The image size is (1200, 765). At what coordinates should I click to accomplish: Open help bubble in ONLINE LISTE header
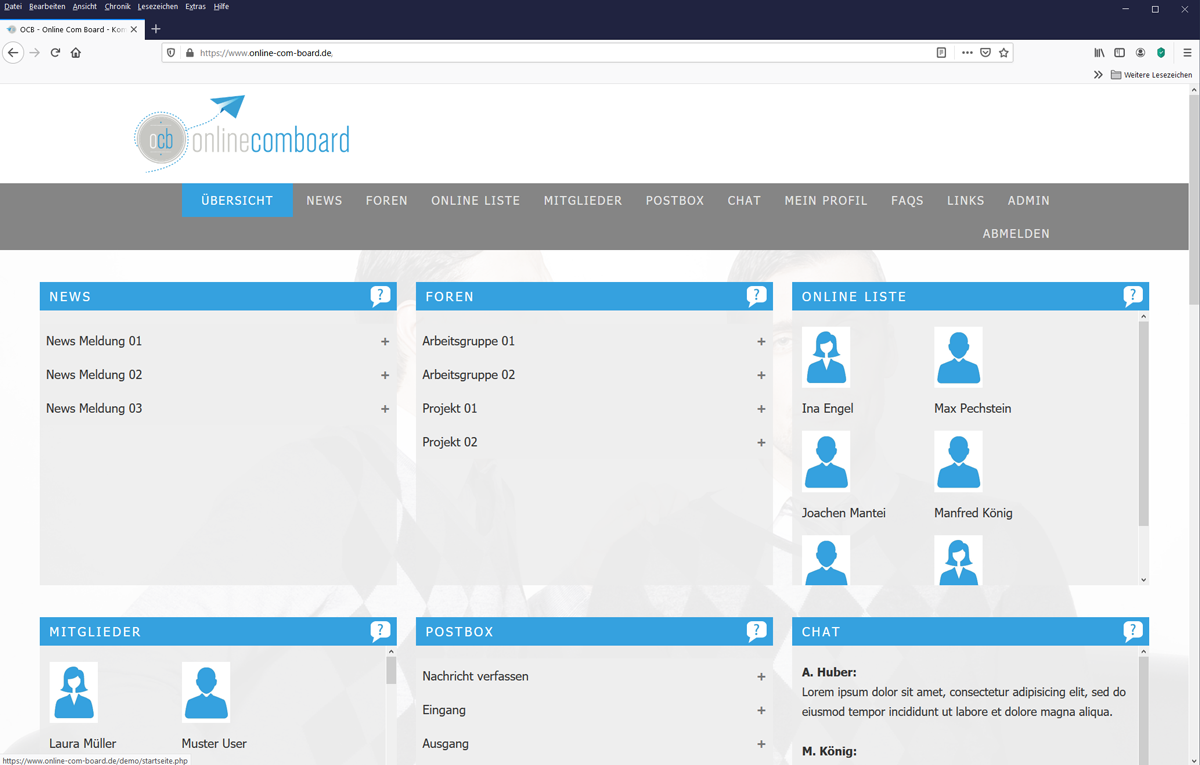1132,296
